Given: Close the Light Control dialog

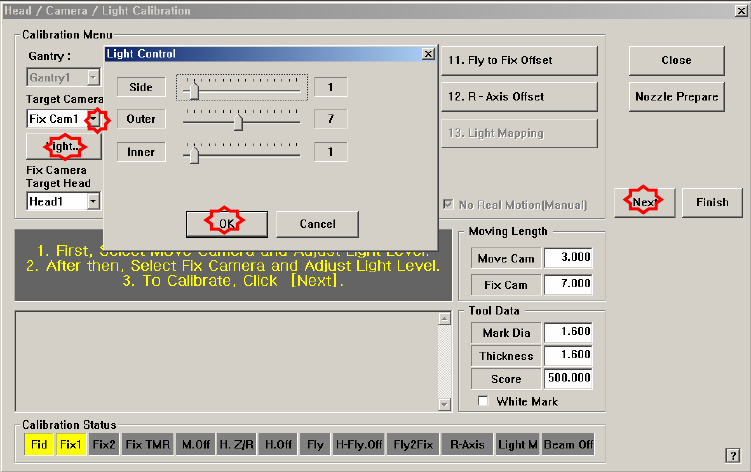Looking at the screenshot, I should click(x=428, y=54).
